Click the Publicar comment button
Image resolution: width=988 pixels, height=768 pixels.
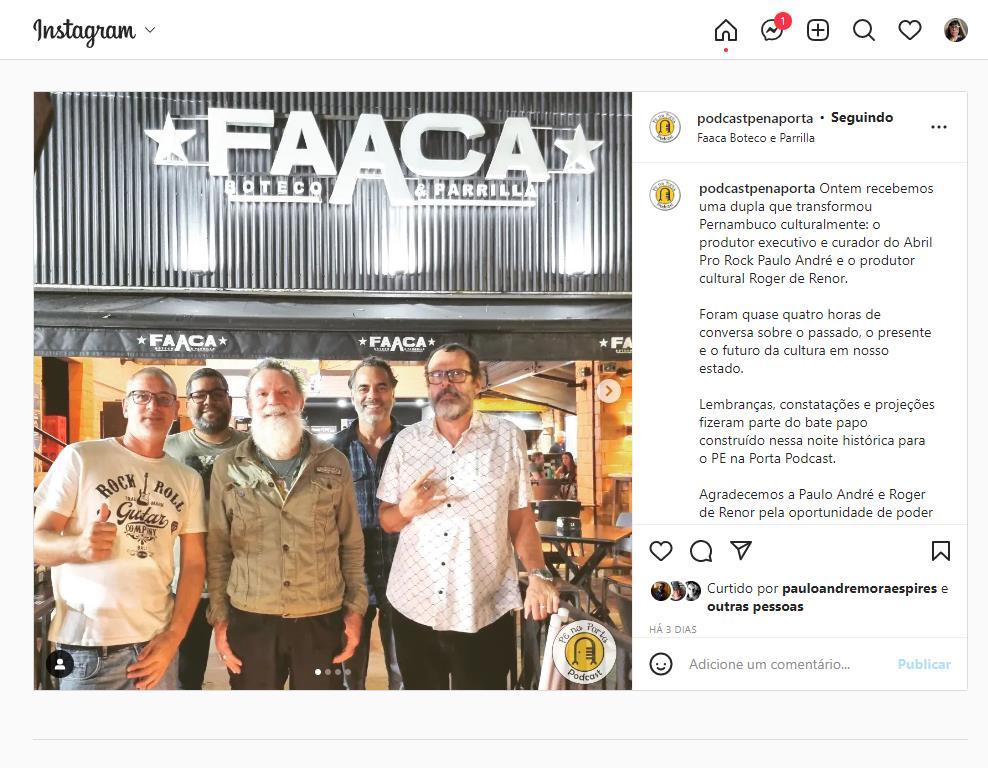point(924,664)
